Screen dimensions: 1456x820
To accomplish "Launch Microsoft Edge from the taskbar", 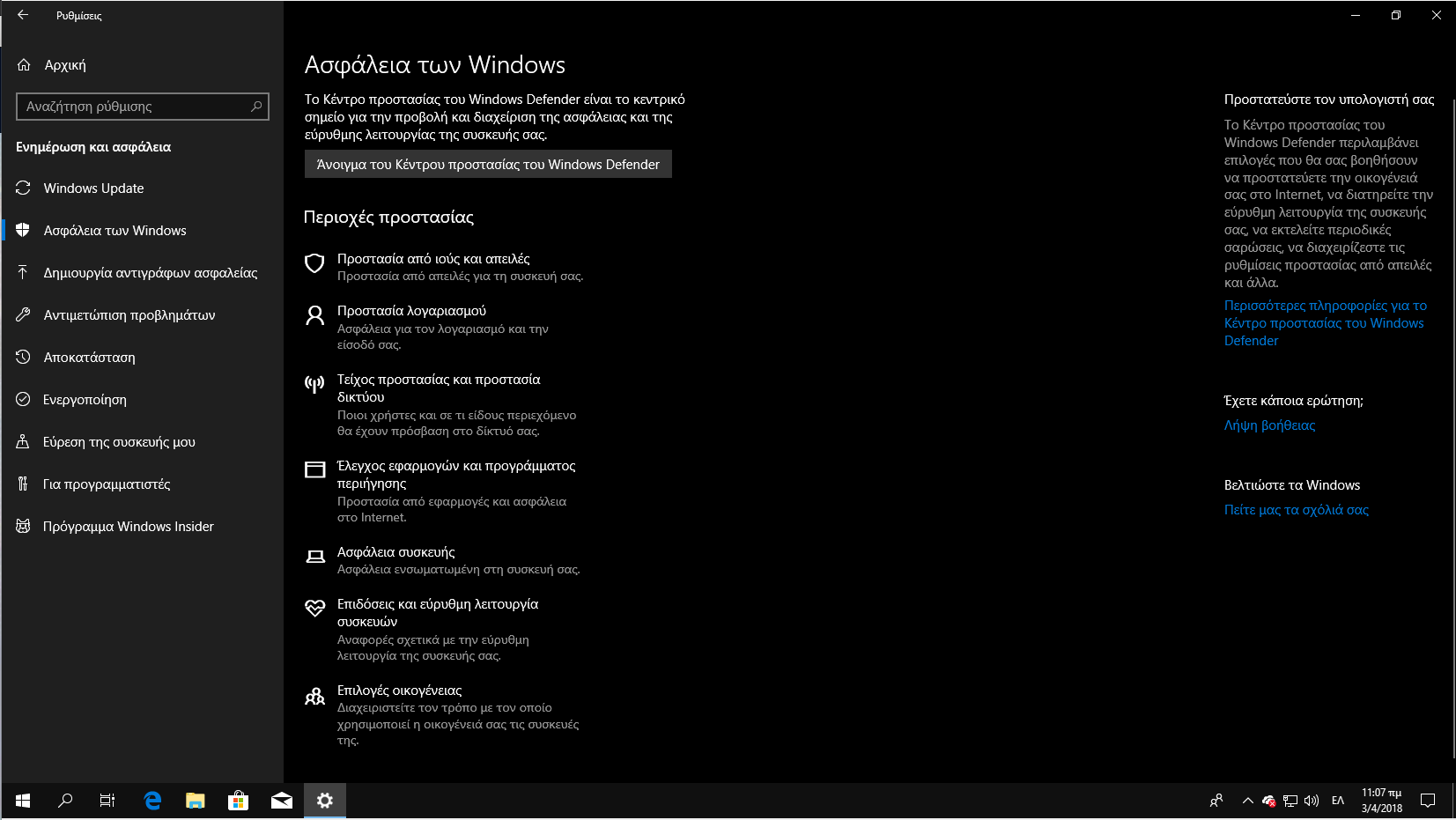I will click(x=152, y=801).
